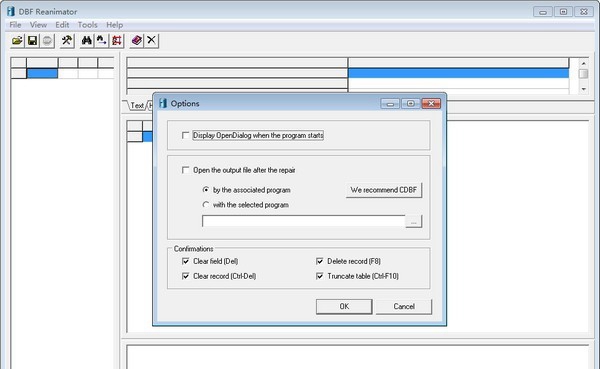Open the purple help book icon
Viewport: 600px width, 369px height.
pyautogui.click(x=137, y=41)
